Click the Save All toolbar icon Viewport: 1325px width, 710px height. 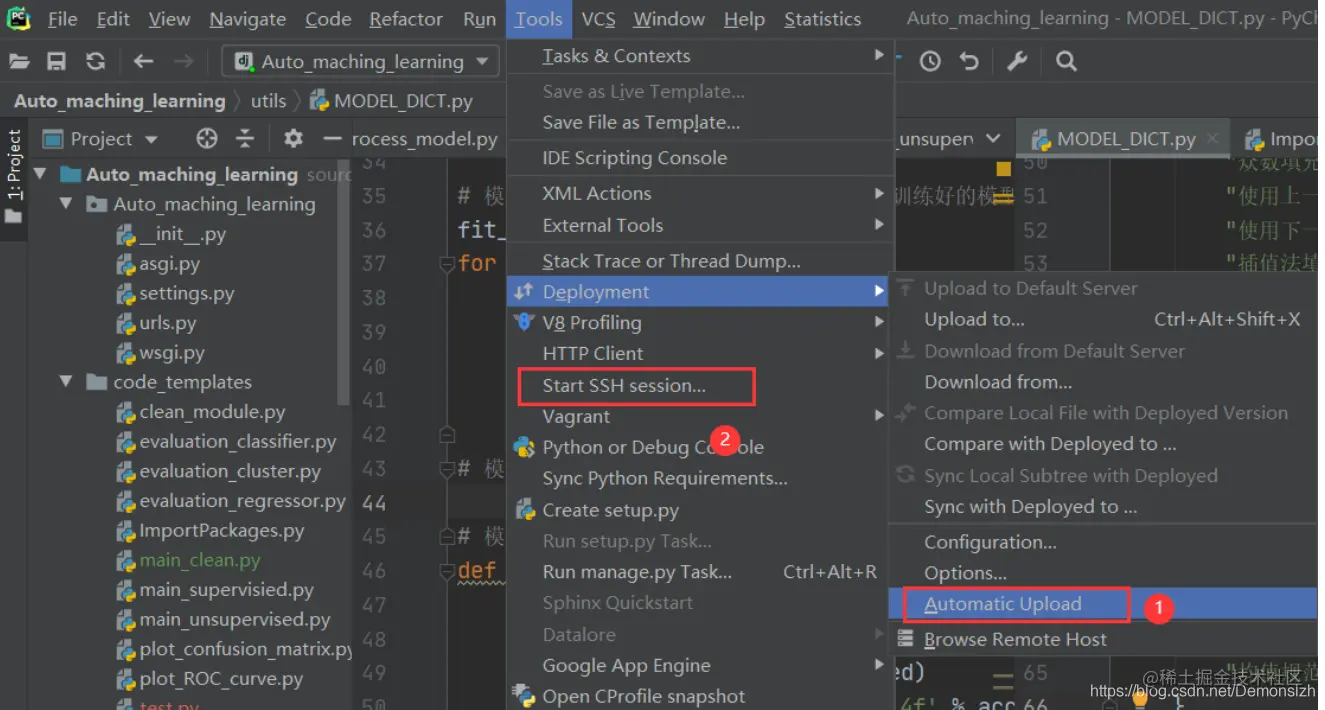pos(57,62)
